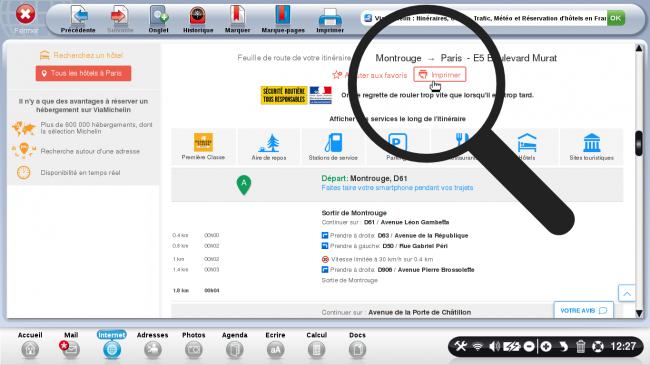Click the Prendre à droite D906 Avenue Pierre Brossolette step
The width and height of the screenshot is (650, 365).
point(398,270)
